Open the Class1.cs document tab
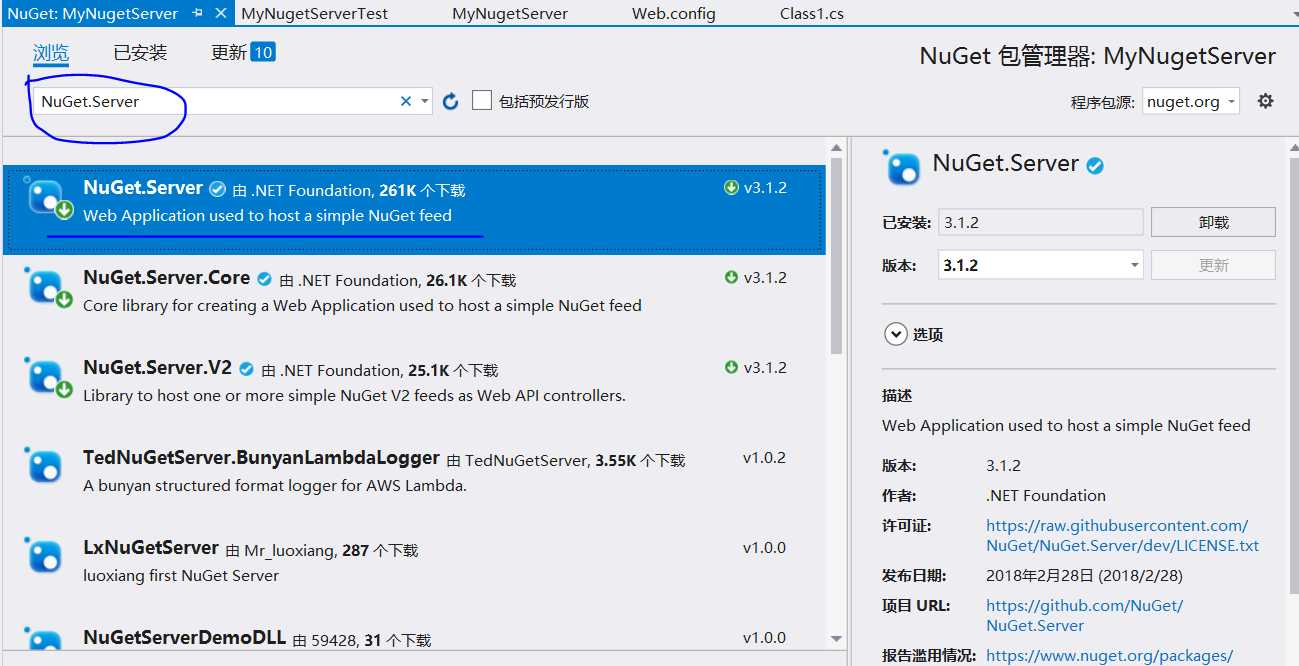Image resolution: width=1299 pixels, height=666 pixels. pos(812,14)
